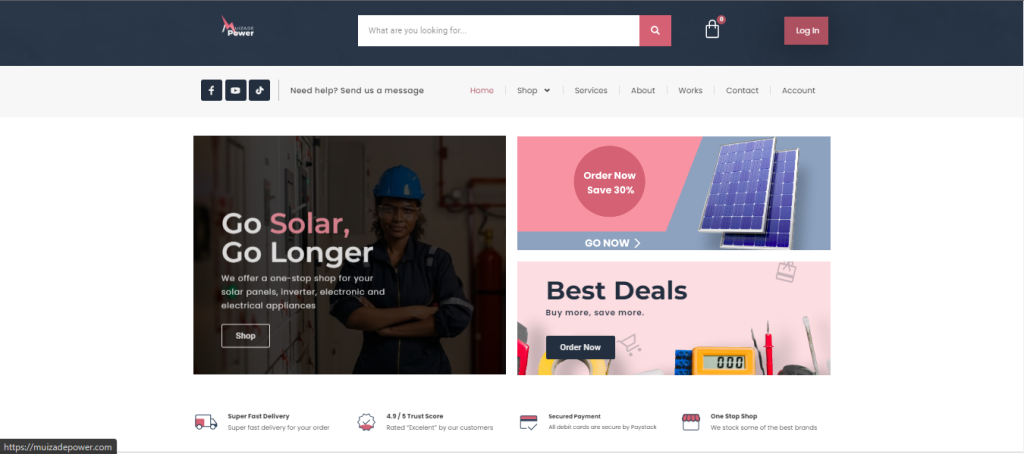Screen dimensions: 1024x454
Task: Open the About menu item
Action: [x=643, y=90]
